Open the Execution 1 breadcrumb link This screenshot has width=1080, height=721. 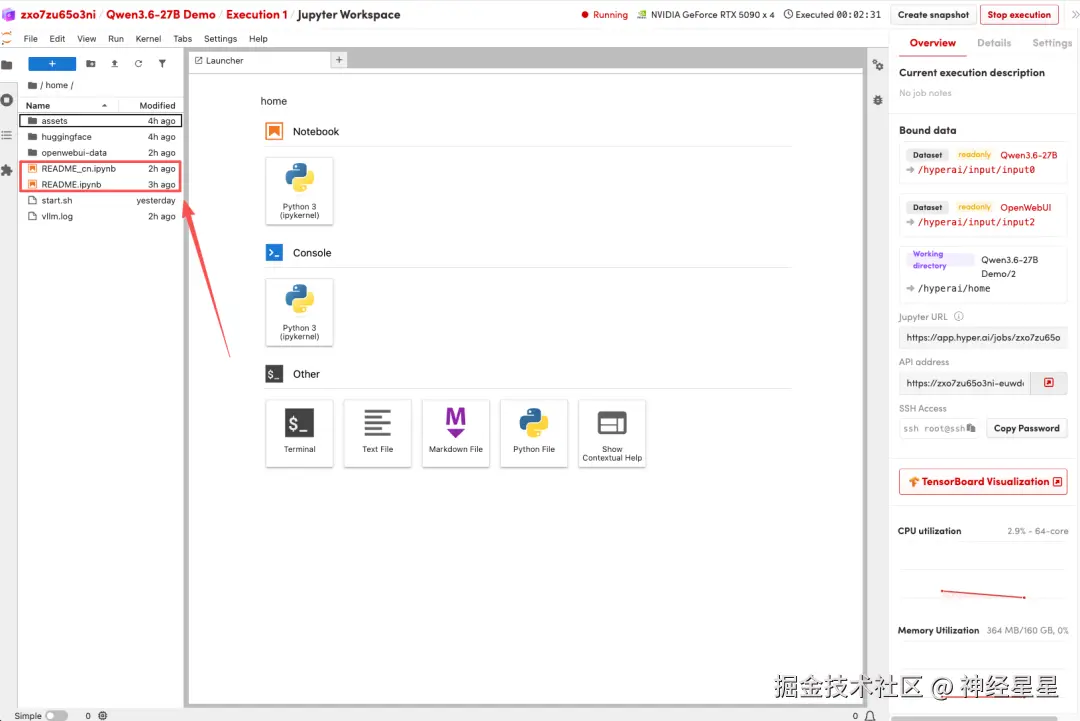point(257,14)
